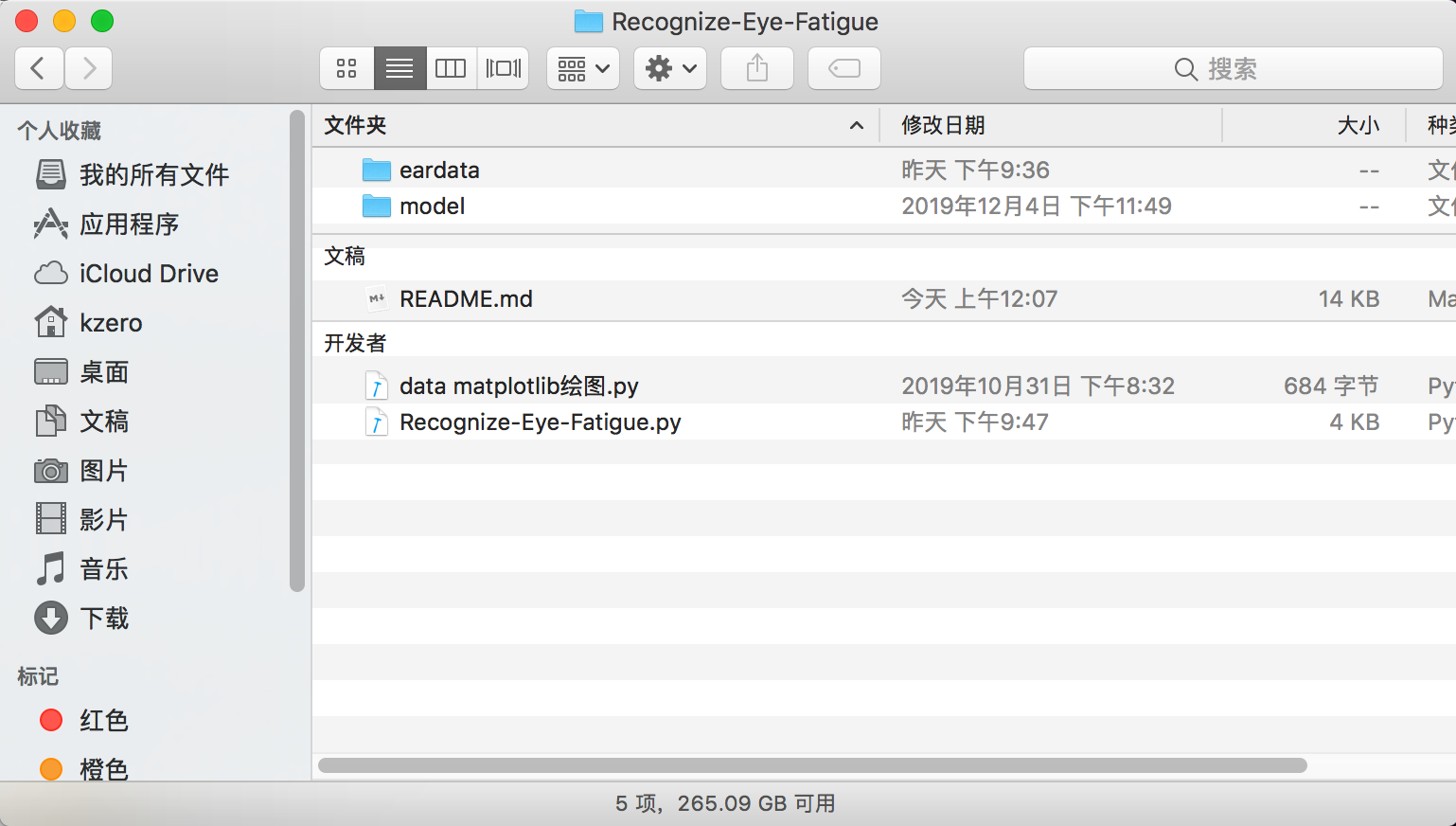Screen dimensions: 1456x826
Task: Filter by the 橙色 orange tag dot
Action: pyautogui.click(x=51, y=769)
